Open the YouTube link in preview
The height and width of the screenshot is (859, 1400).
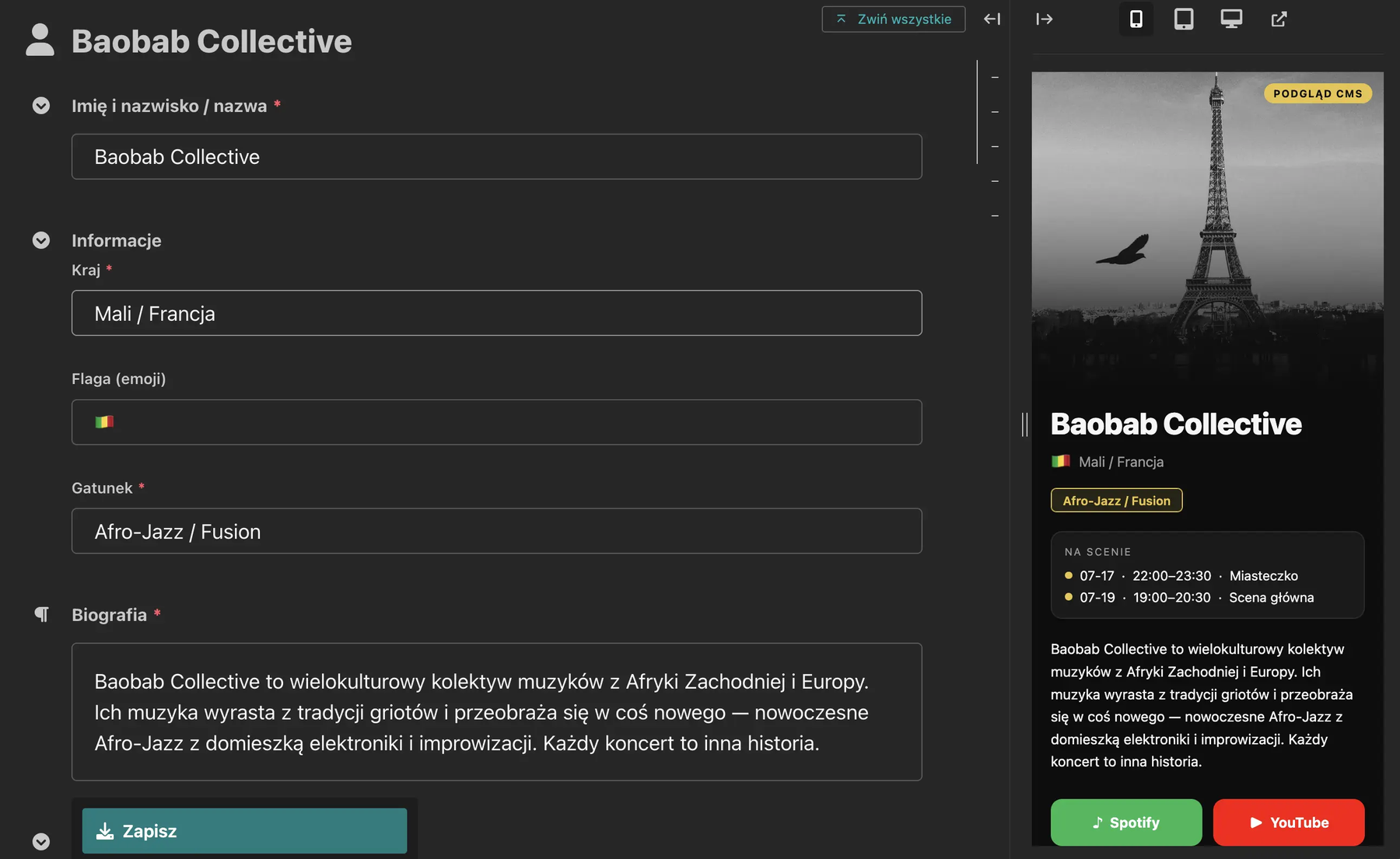click(1289, 822)
